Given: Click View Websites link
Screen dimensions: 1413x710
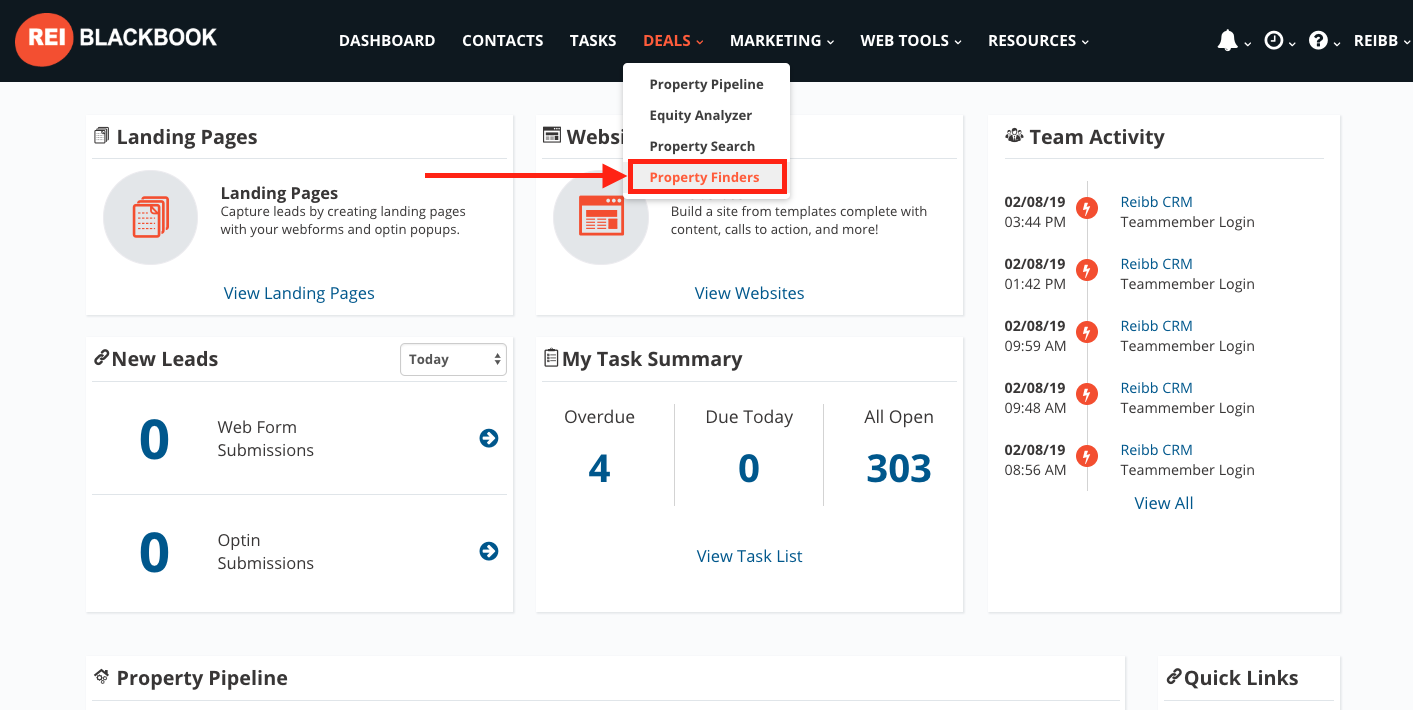Looking at the screenshot, I should pyautogui.click(x=750, y=293).
